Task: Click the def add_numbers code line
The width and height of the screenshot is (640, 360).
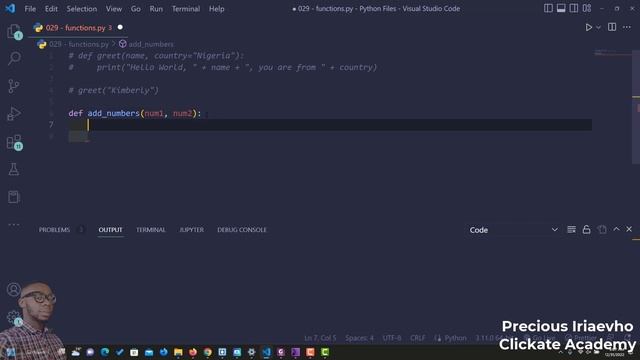Action: click(x=135, y=113)
